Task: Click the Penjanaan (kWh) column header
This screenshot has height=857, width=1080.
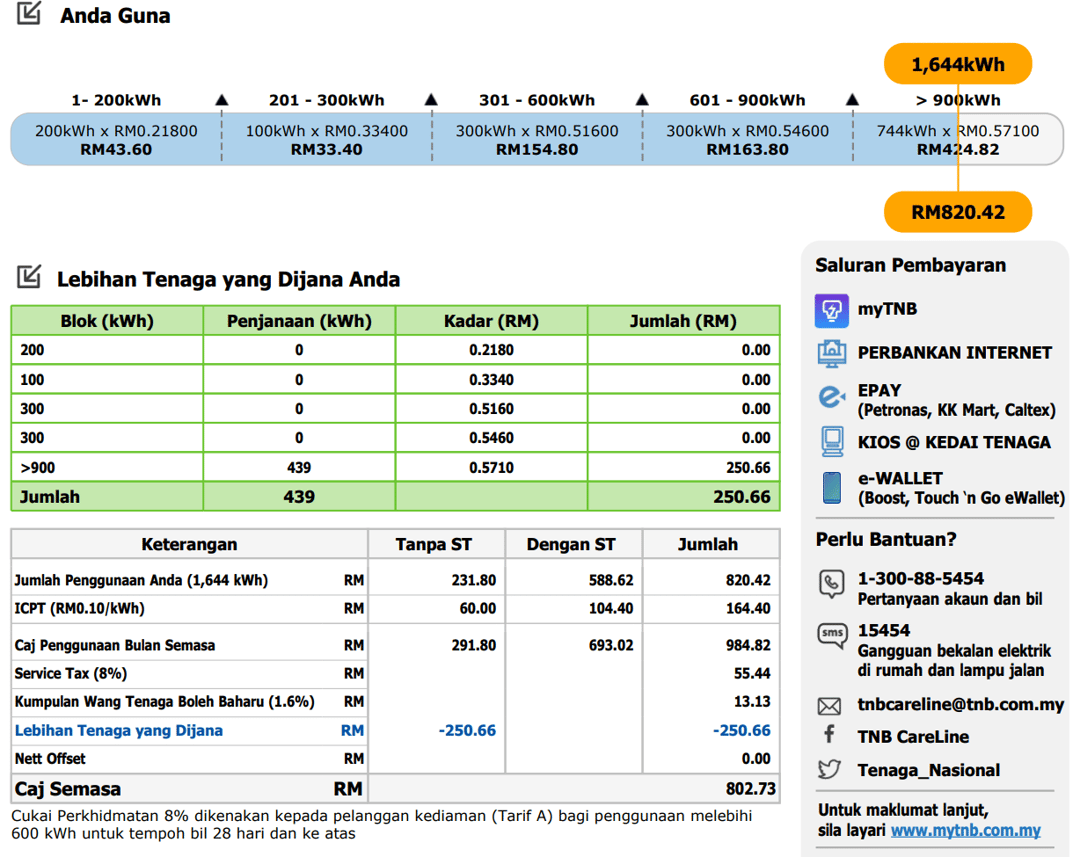Action: pyautogui.click(x=299, y=321)
